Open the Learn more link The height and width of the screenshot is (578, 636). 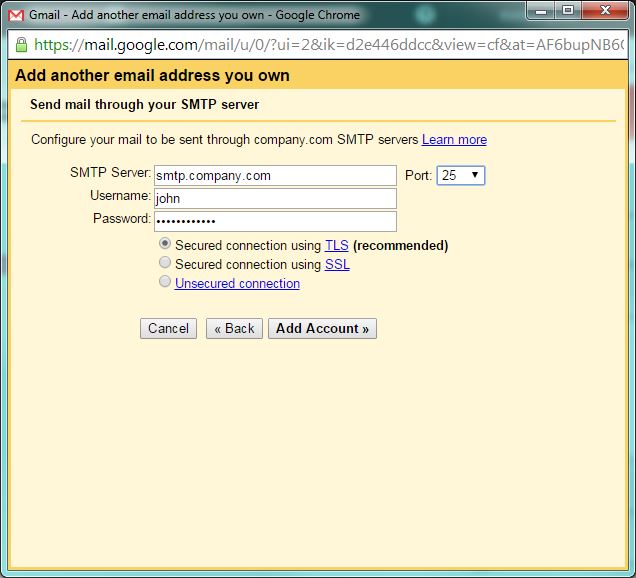click(x=454, y=140)
